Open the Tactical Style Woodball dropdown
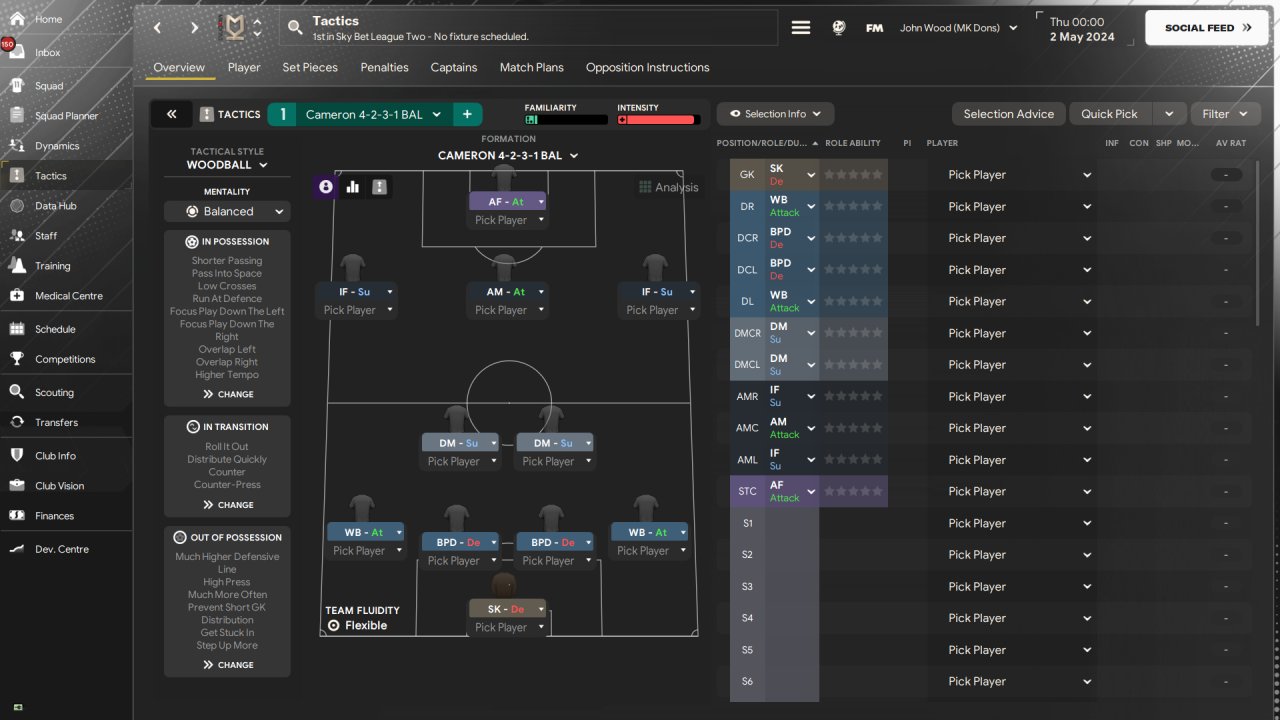The height and width of the screenshot is (720, 1280). tap(227, 165)
